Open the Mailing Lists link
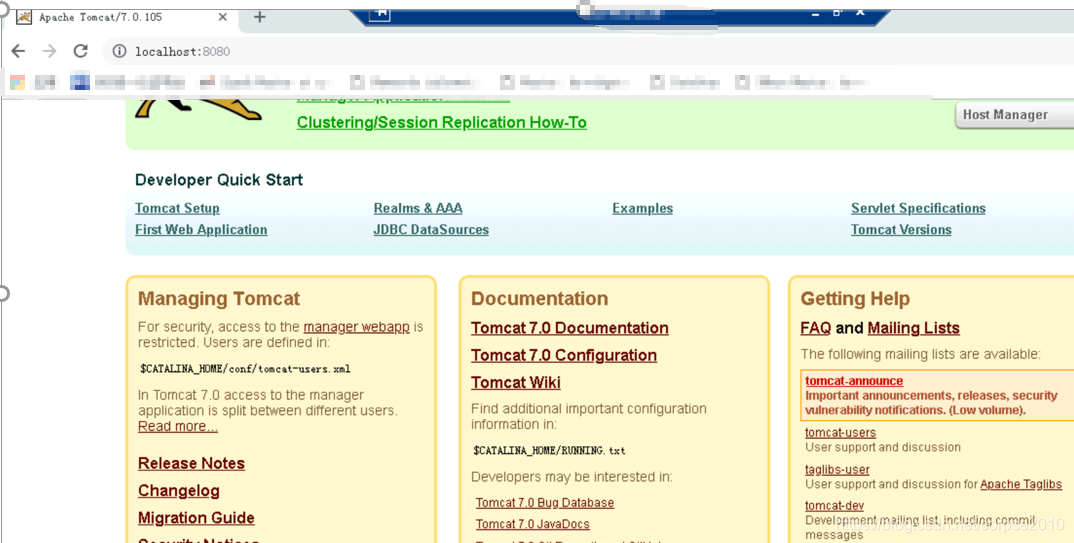 coord(913,328)
